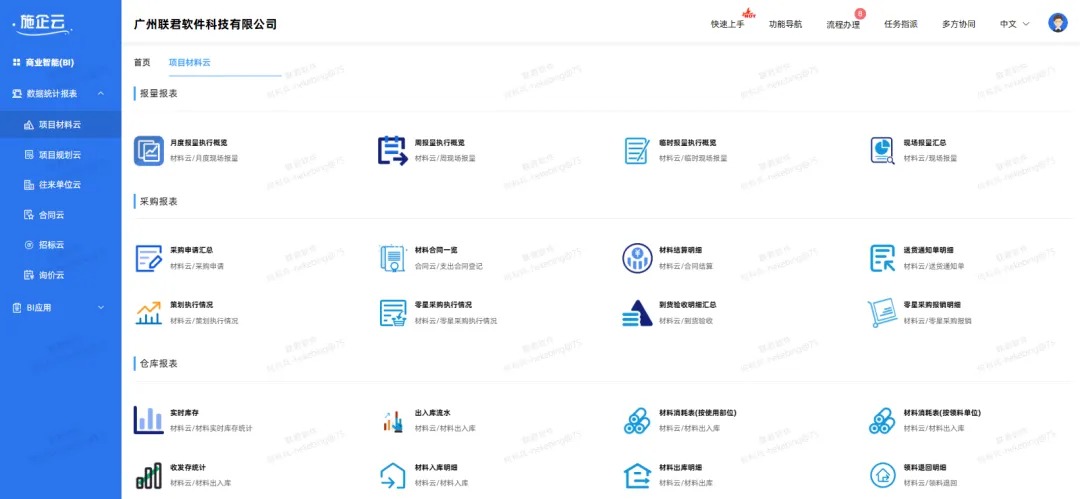Switch to the 首页 tab
Viewport: 1080px width, 499px height.
coord(142,63)
